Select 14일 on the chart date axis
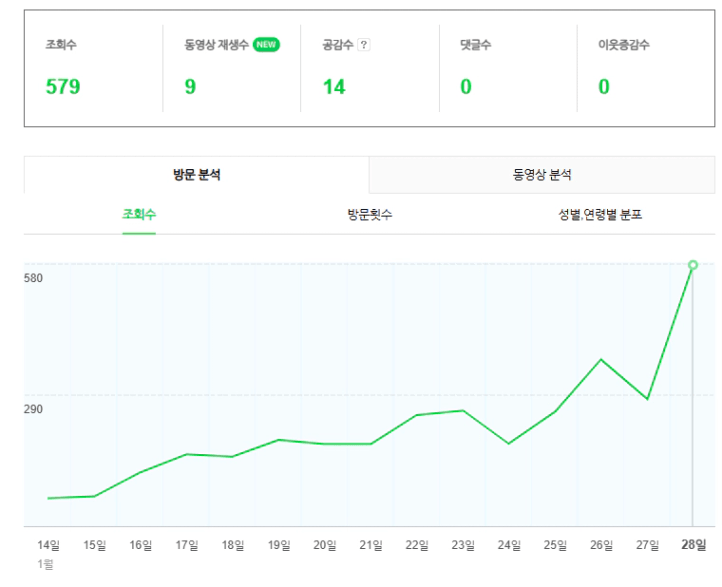Image resolution: width=722 pixels, height=587 pixels. [x=48, y=545]
